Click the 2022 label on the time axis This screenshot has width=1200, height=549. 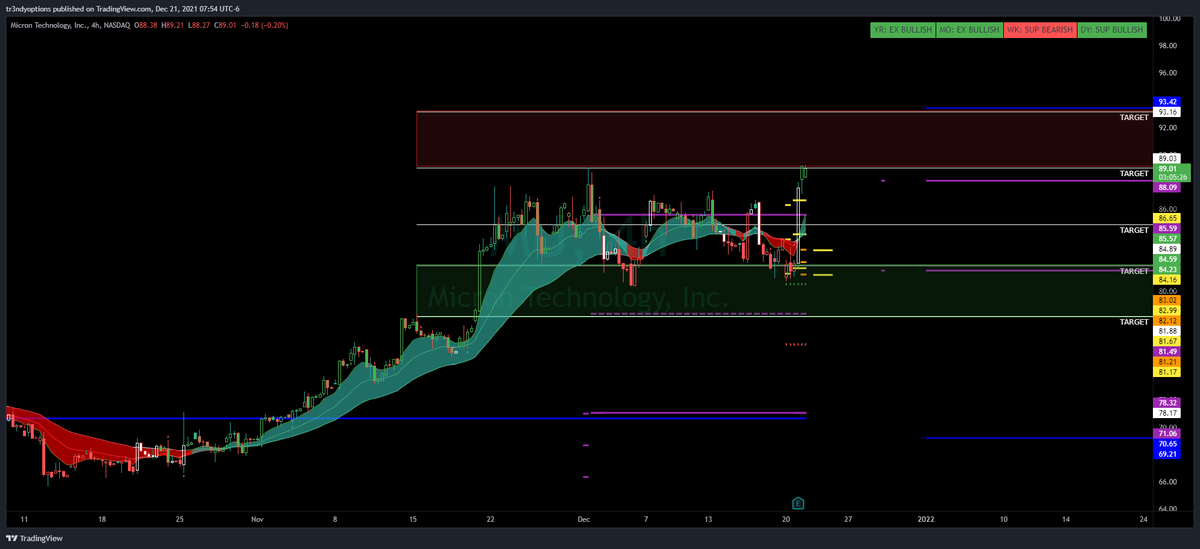pos(926,520)
